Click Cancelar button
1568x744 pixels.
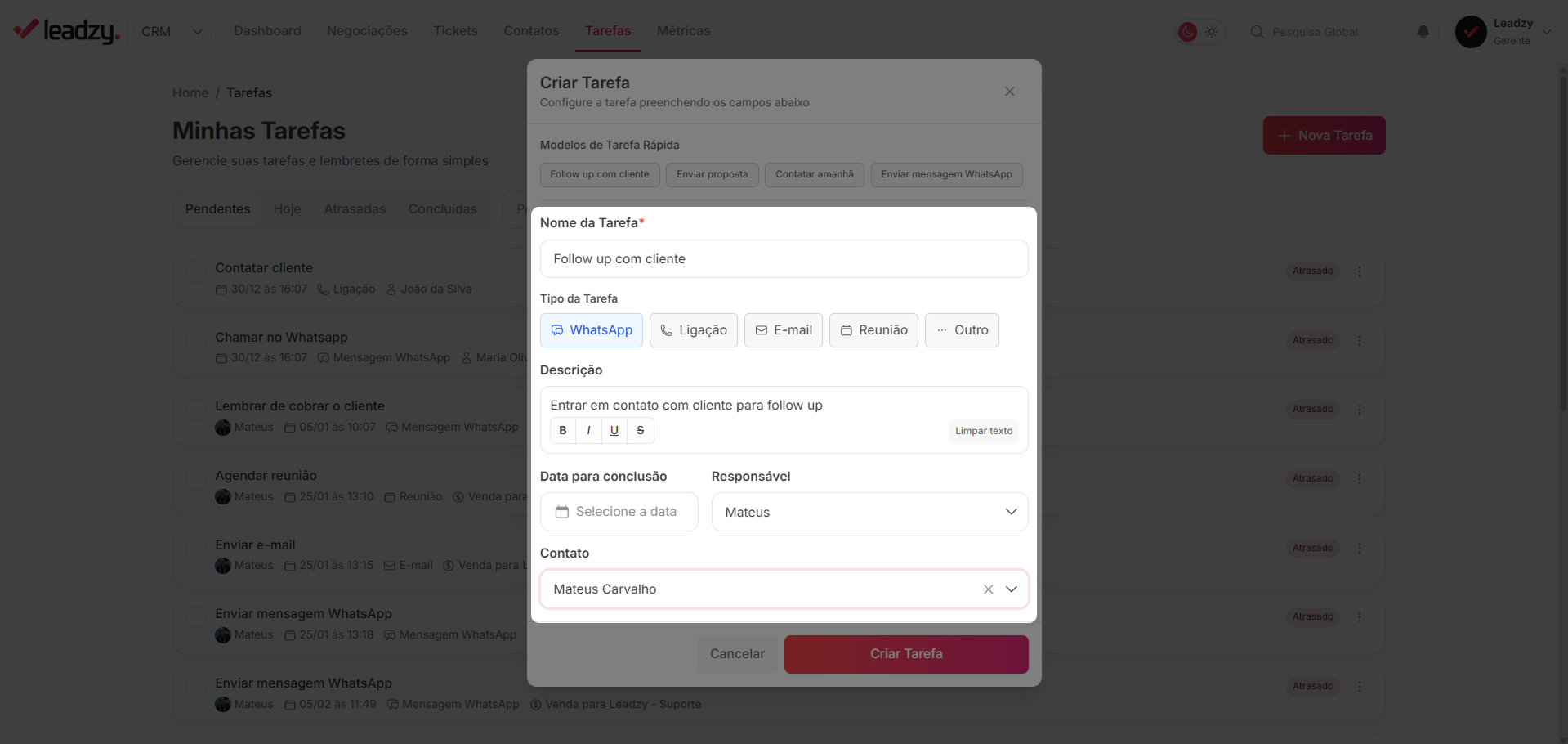click(x=737, y=654)
